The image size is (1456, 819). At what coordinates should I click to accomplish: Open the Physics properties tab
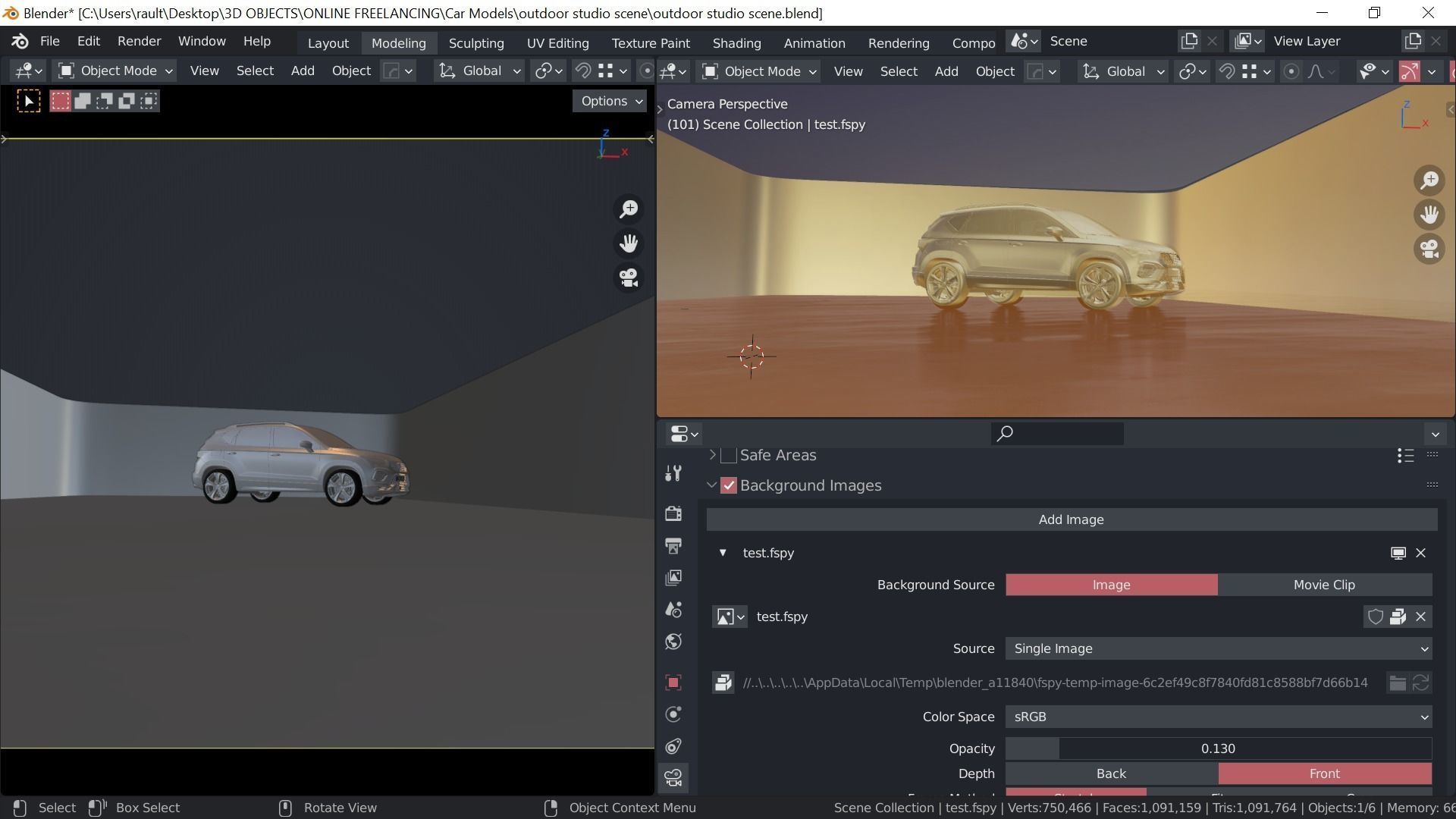pyautogui.click(x=673, y=714)
